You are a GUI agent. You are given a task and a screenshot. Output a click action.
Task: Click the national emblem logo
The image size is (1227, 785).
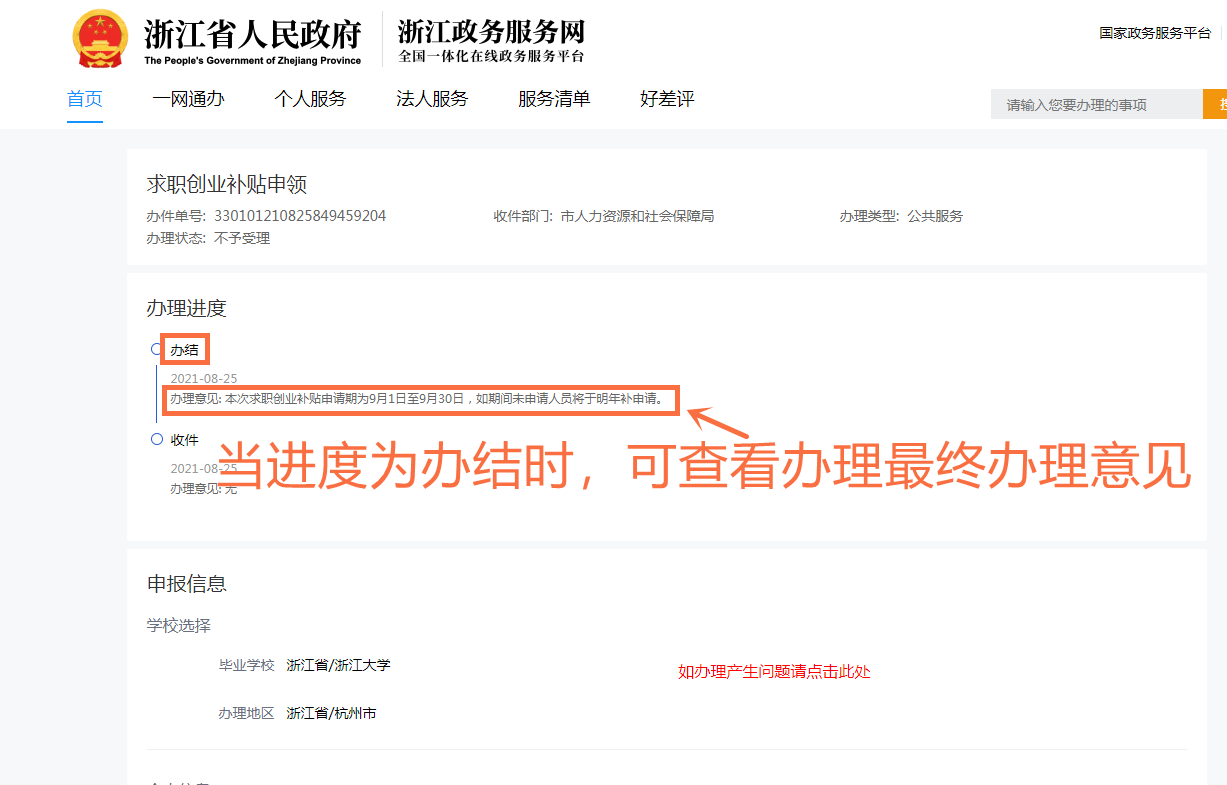click(101, 39)
